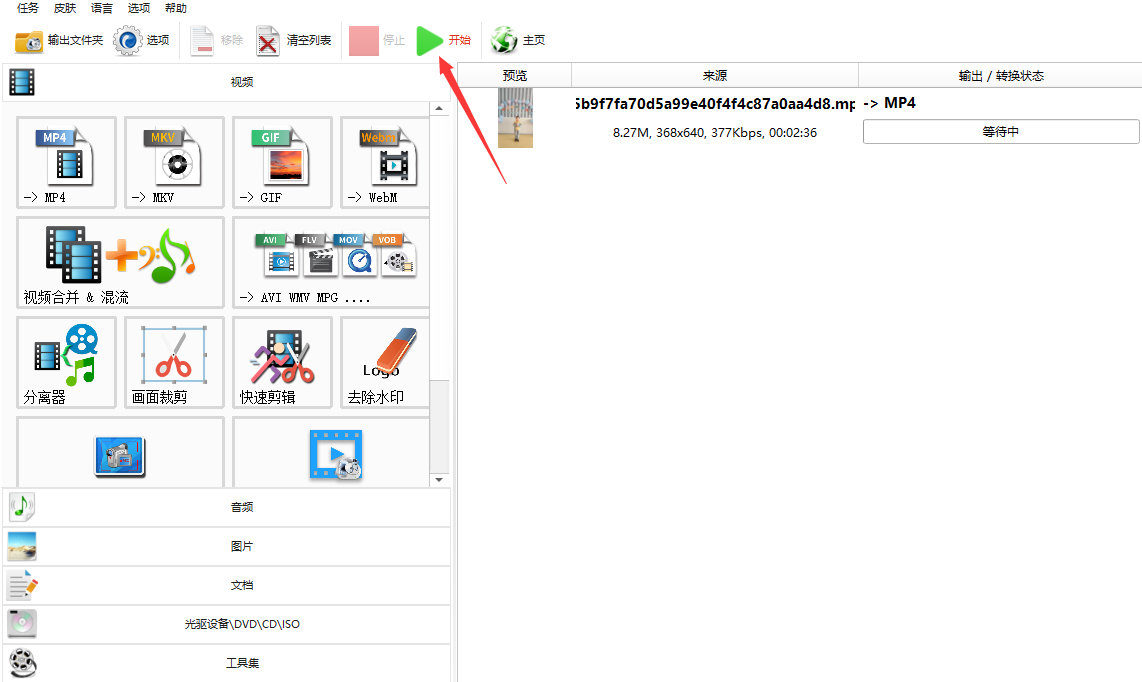
Task: Open the 任务 menu
Action: pos(28,8)
